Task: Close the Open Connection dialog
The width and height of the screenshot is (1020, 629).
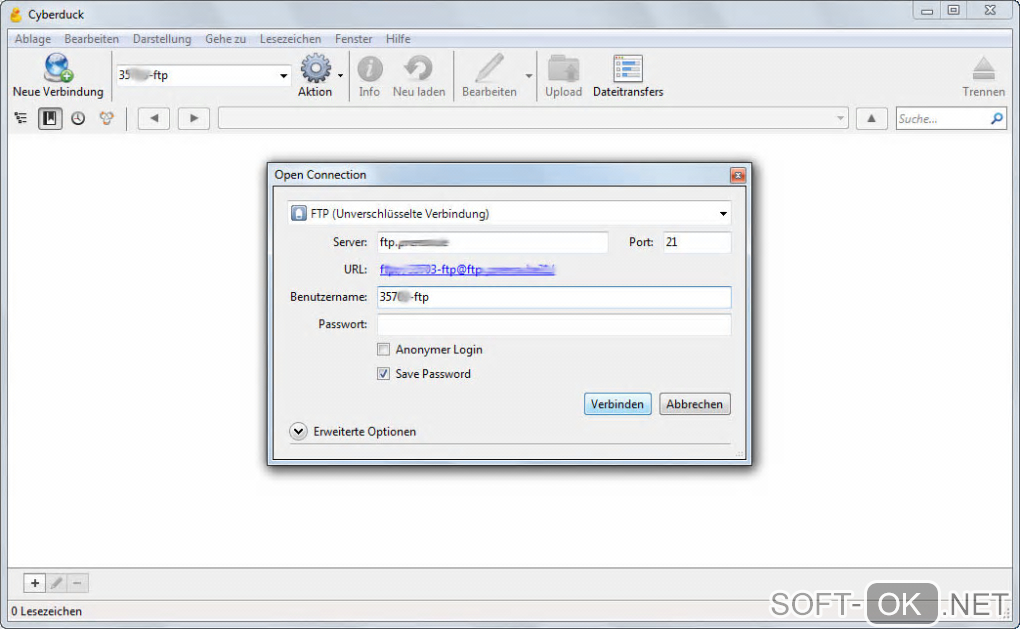Action: [738, 175]
